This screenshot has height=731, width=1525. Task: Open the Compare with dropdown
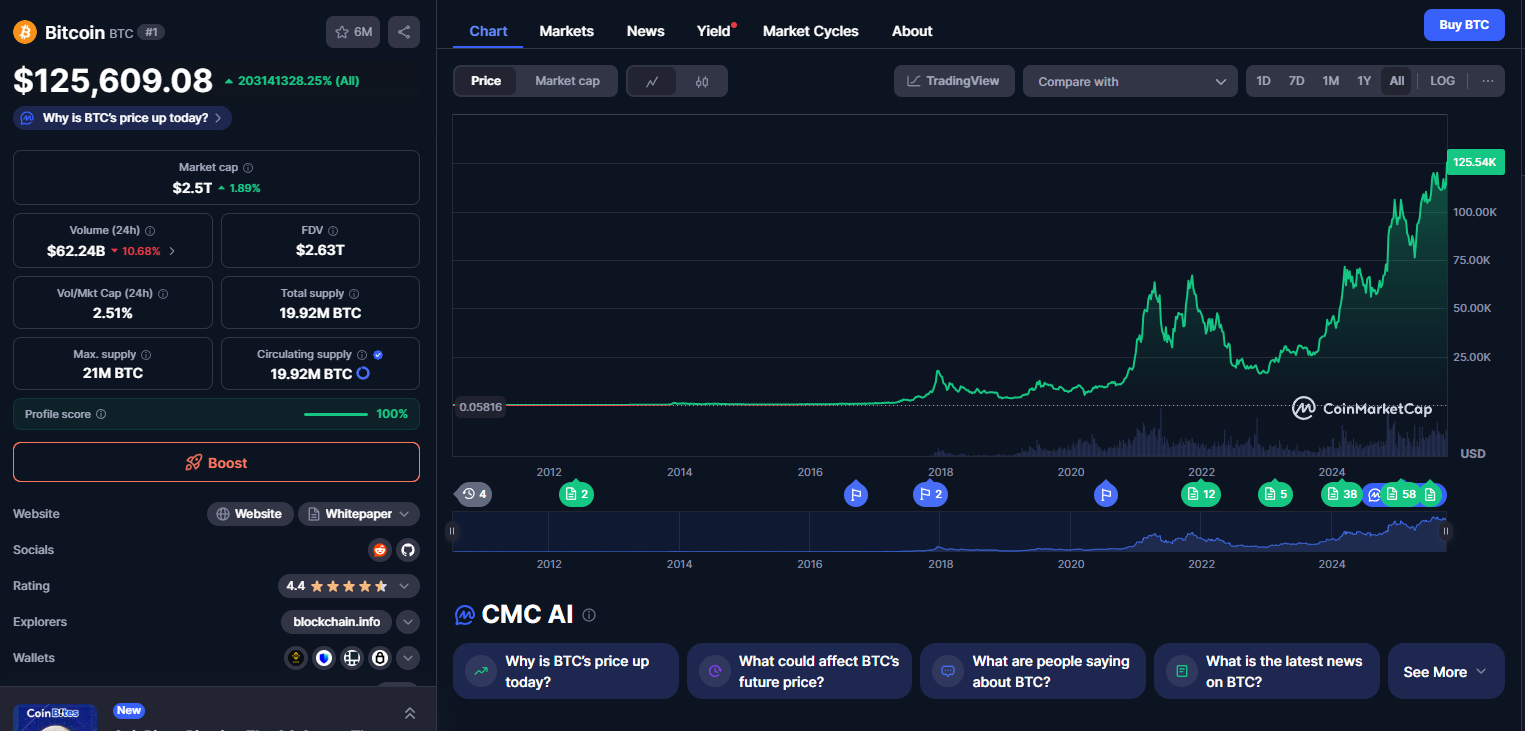tap(1130, 82)
